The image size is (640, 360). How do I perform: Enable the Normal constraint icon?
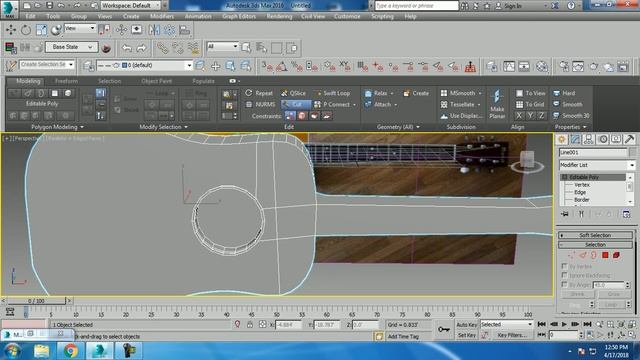[x=326, y=116]
